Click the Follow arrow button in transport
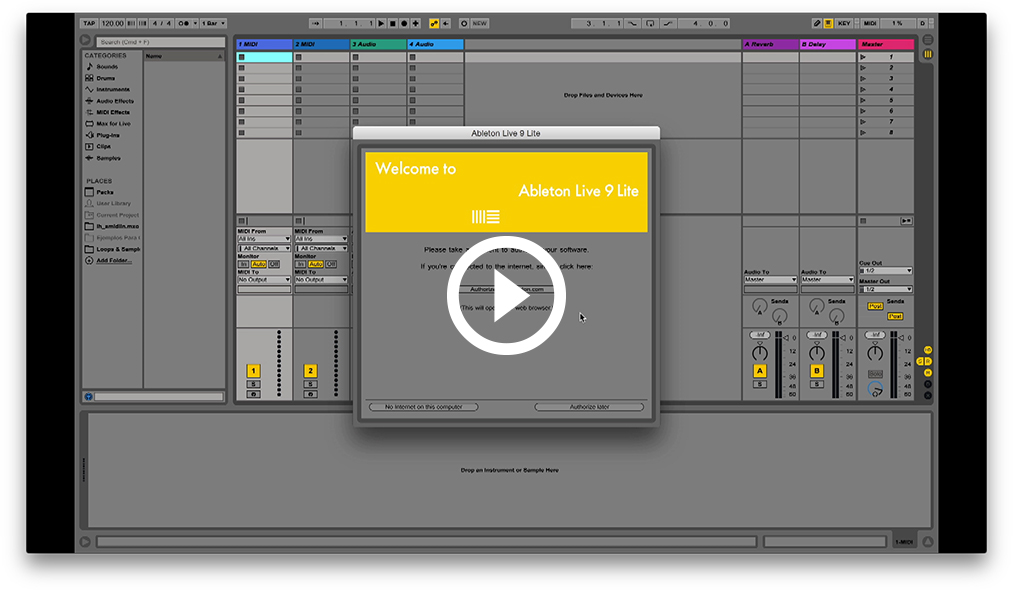Image resolution: width=1013 pixels, height=590 pixels. point(316,23)
